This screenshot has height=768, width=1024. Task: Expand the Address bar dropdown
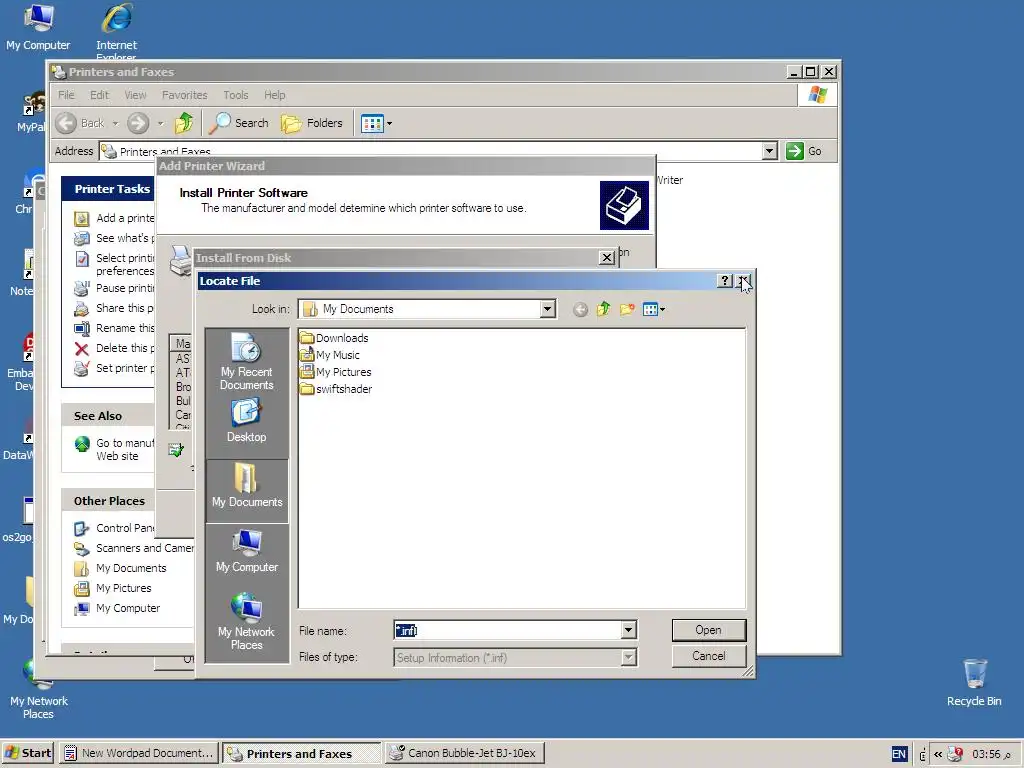pos(769,151)
